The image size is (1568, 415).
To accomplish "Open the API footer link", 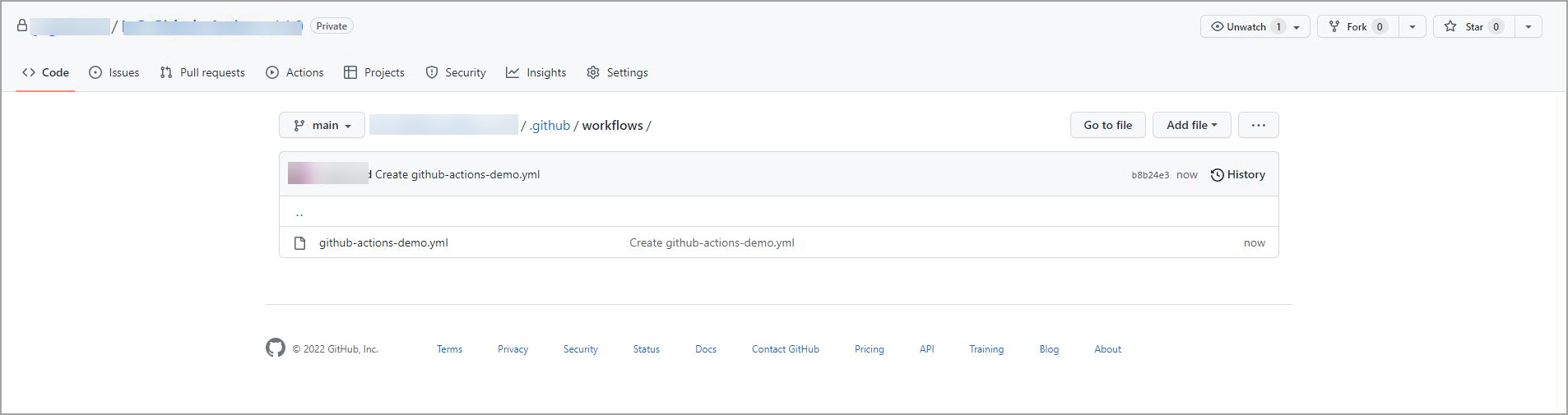I will tap(927, 349).
